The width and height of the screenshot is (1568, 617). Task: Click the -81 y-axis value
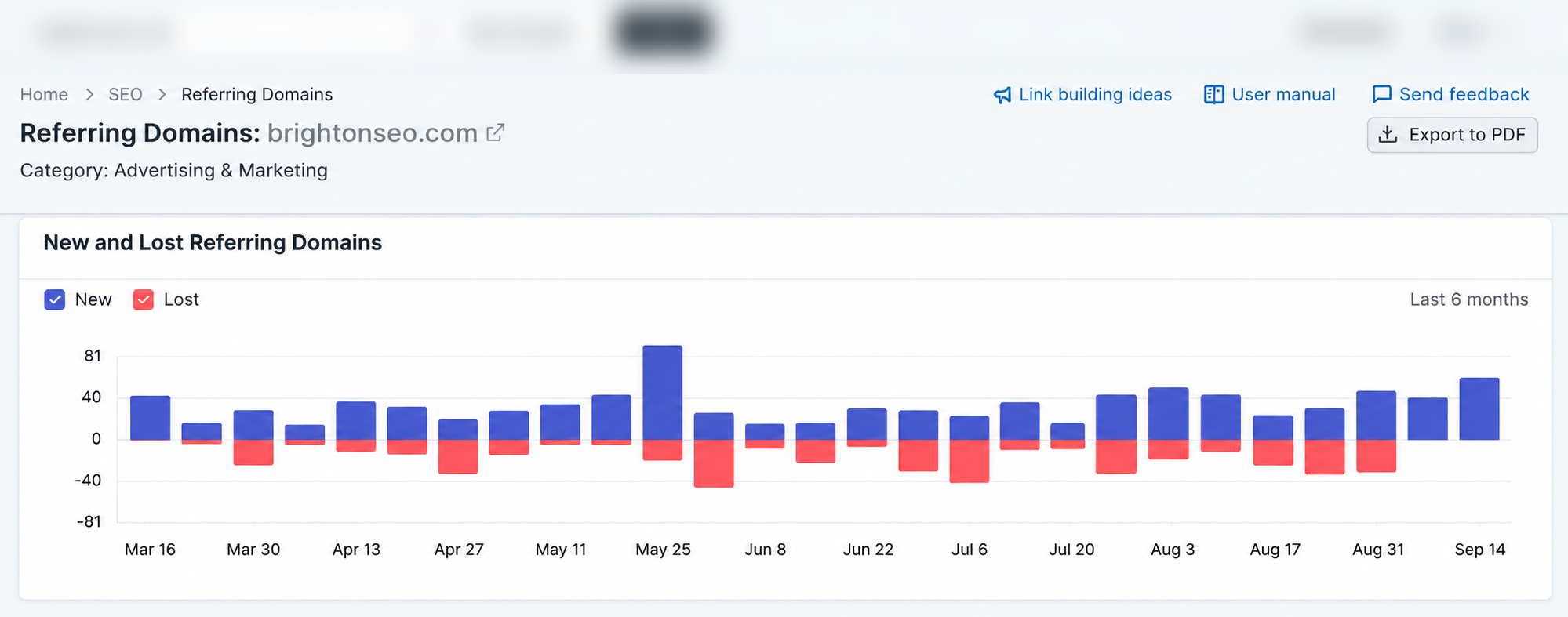pos(89,521)
